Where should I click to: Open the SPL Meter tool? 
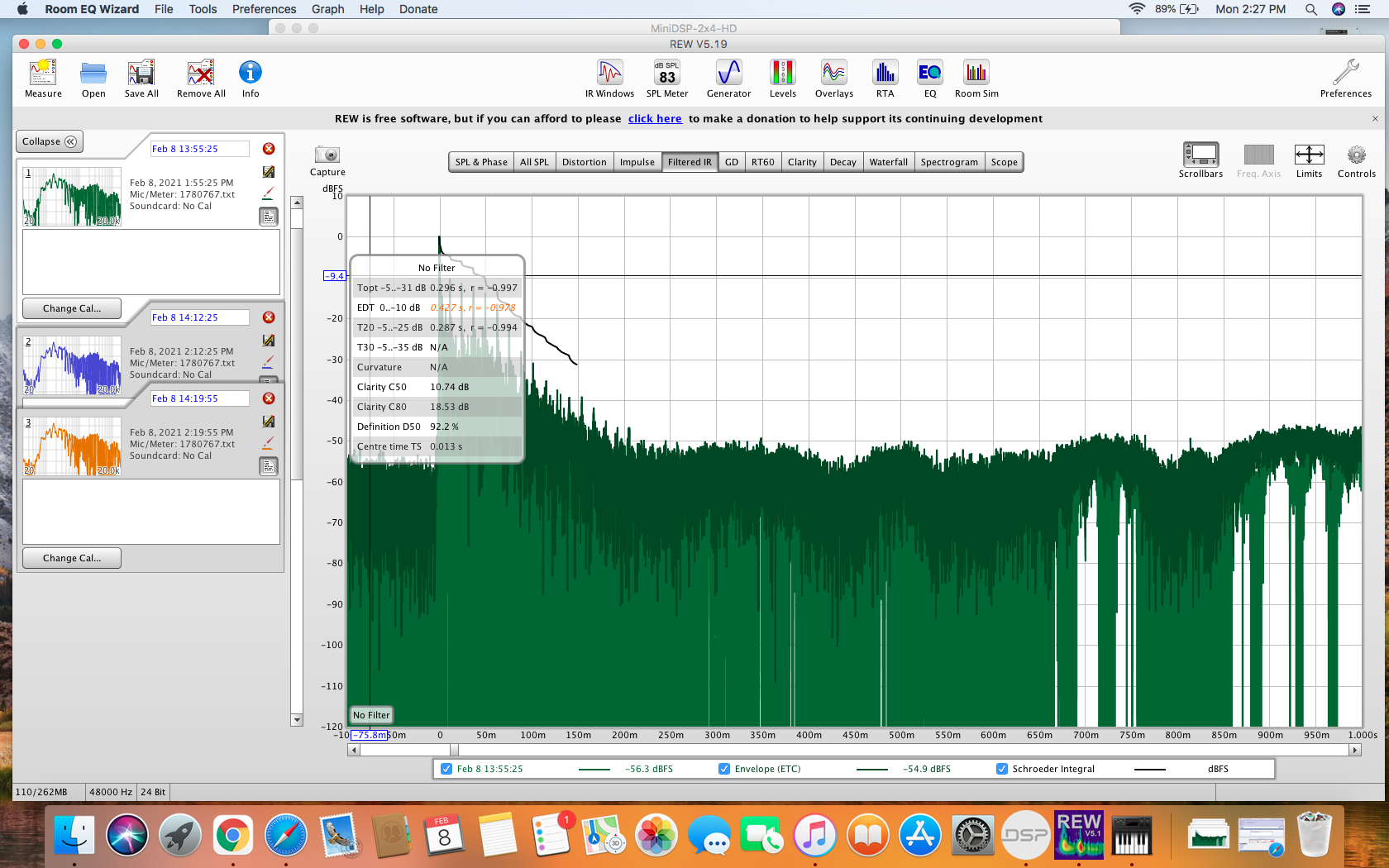667,79
